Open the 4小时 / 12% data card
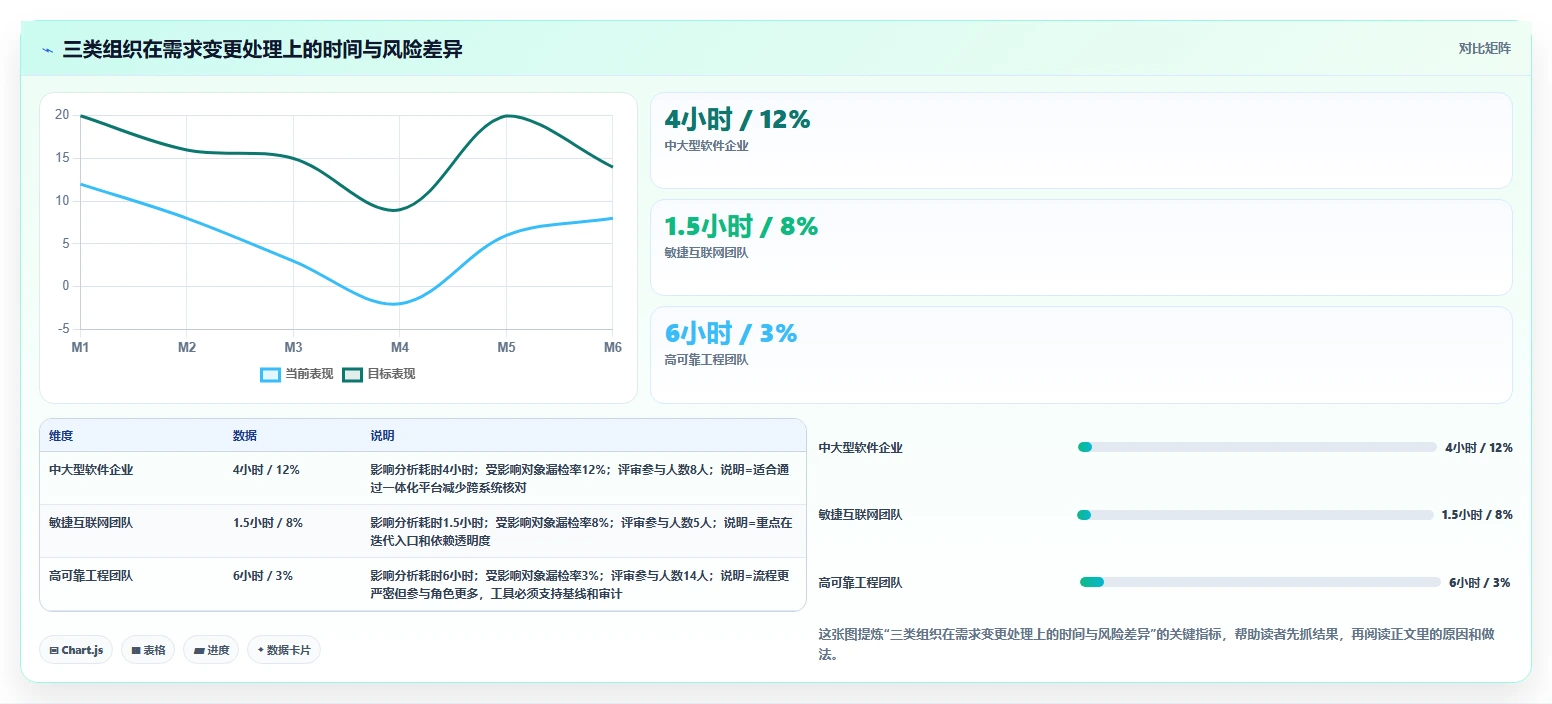Image resolution: width=1552 pixels, height=704 pixels. 1081,140
